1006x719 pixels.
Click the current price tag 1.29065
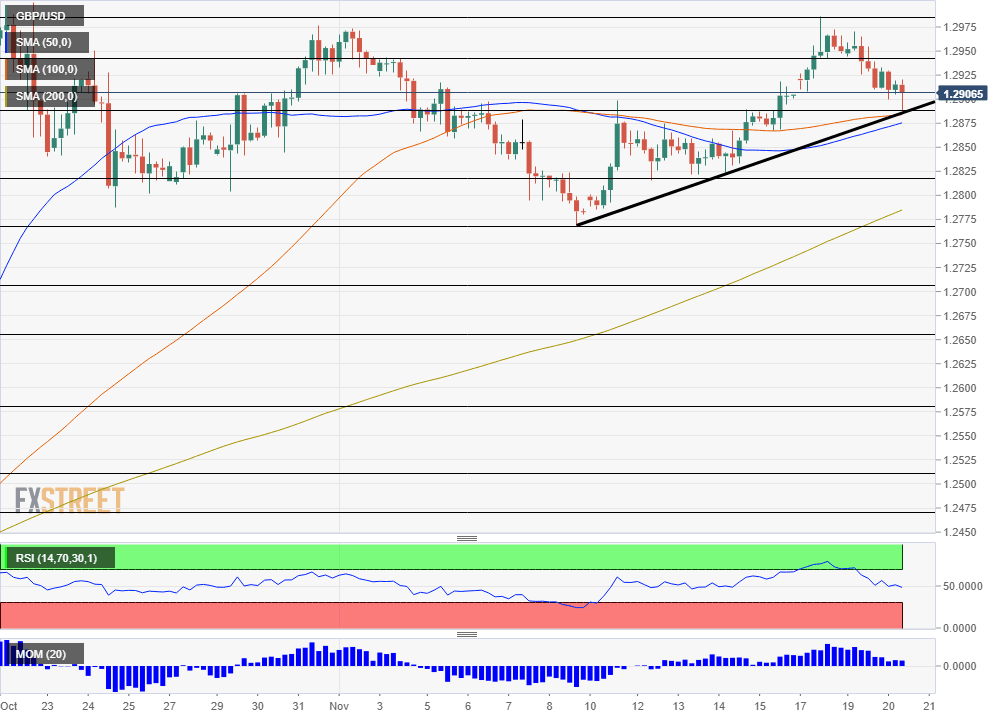964,93
